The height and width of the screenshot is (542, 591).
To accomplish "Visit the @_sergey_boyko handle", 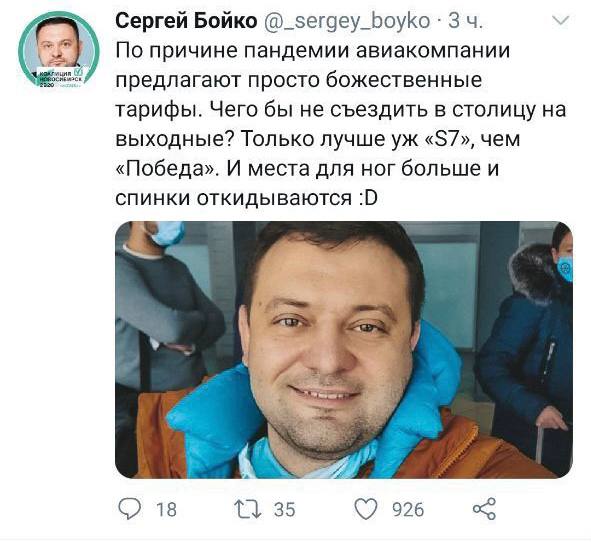I will 346,21.
